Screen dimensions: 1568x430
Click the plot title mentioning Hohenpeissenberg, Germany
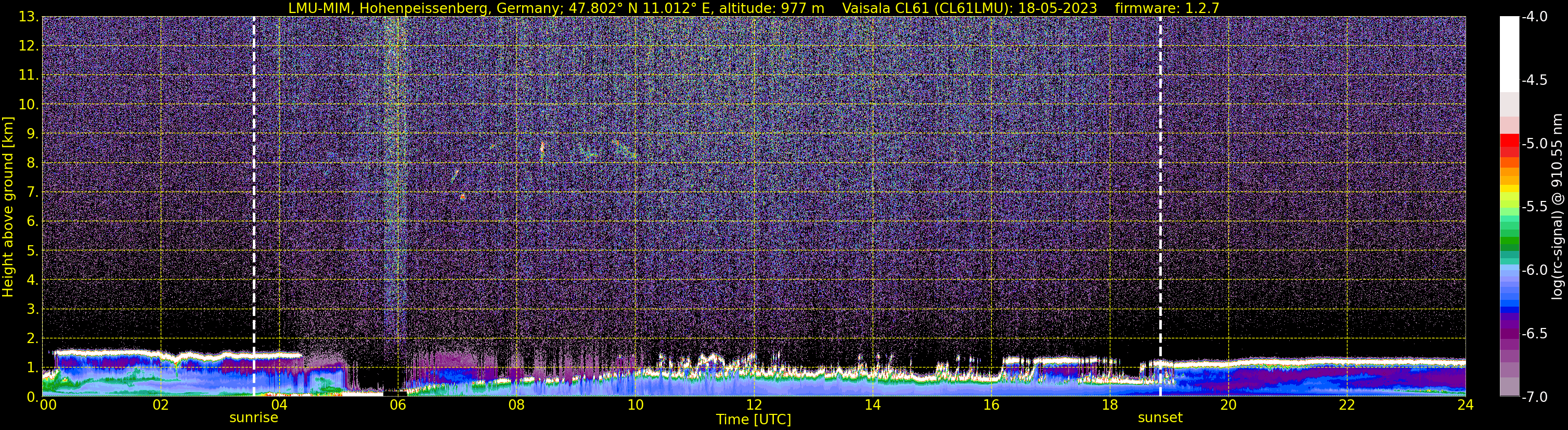[x=754, y=8]
